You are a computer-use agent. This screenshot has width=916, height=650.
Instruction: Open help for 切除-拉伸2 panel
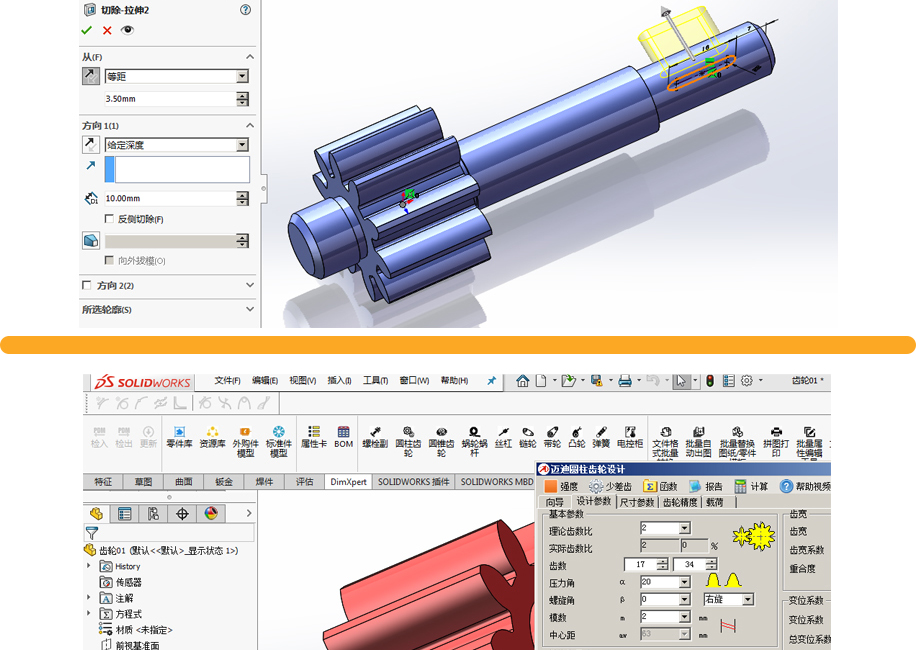pos(245,10)
